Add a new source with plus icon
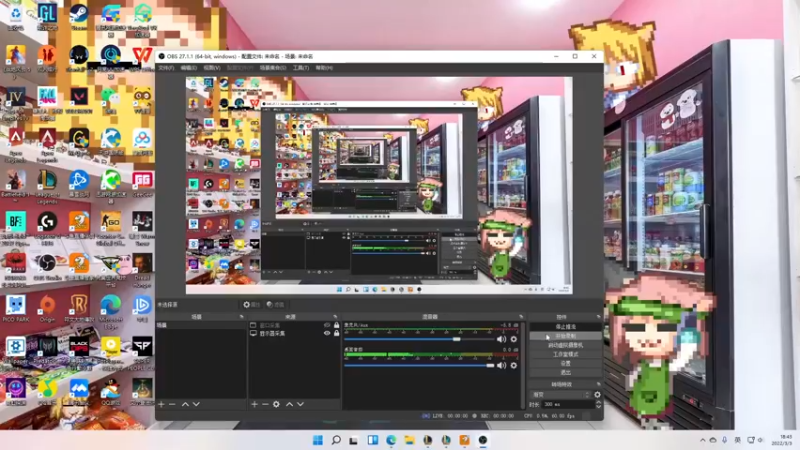 [x=254, y=404]
